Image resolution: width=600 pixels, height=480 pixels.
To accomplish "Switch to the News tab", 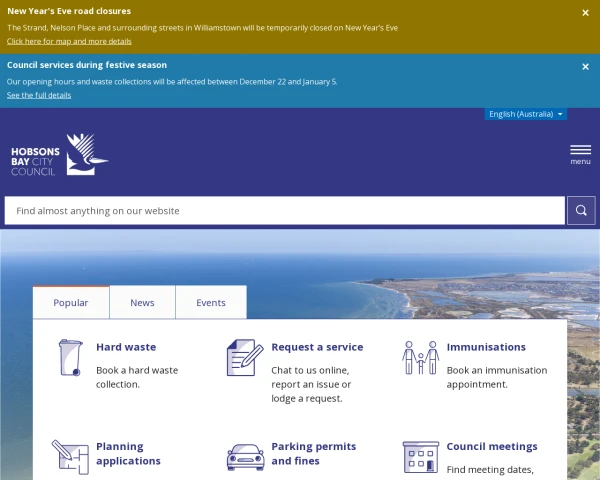I will click(142, 302).
